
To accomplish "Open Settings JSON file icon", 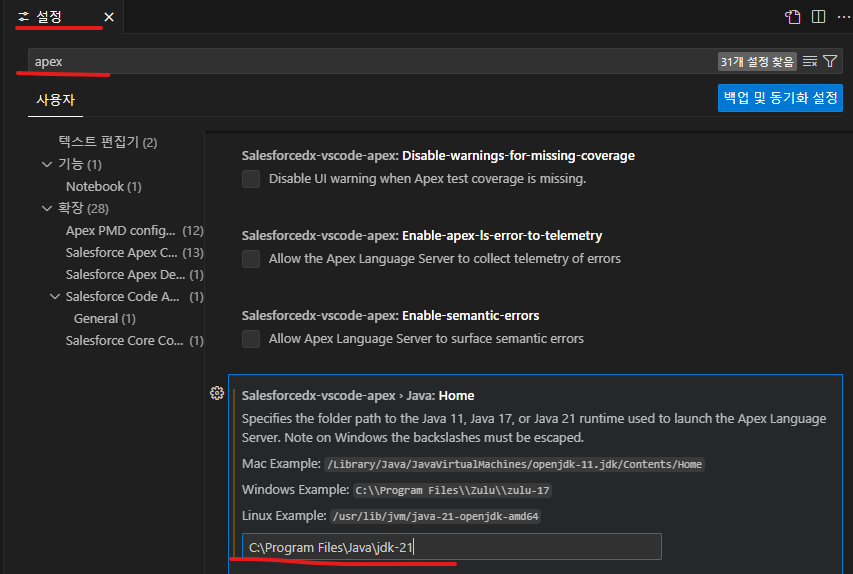I will pos(793,17).
